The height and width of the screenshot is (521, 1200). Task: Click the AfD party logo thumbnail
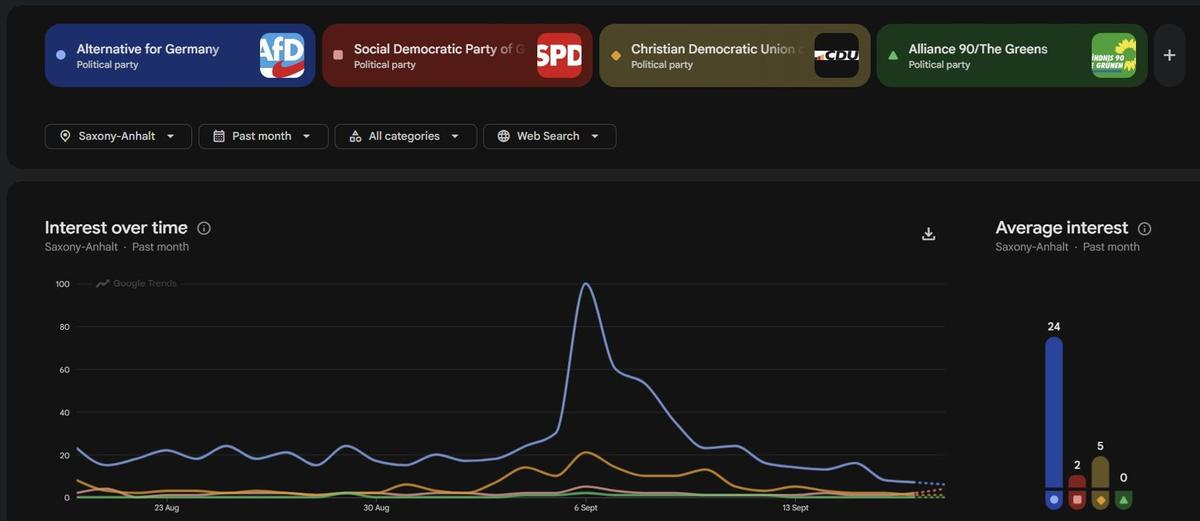point(282,55)
